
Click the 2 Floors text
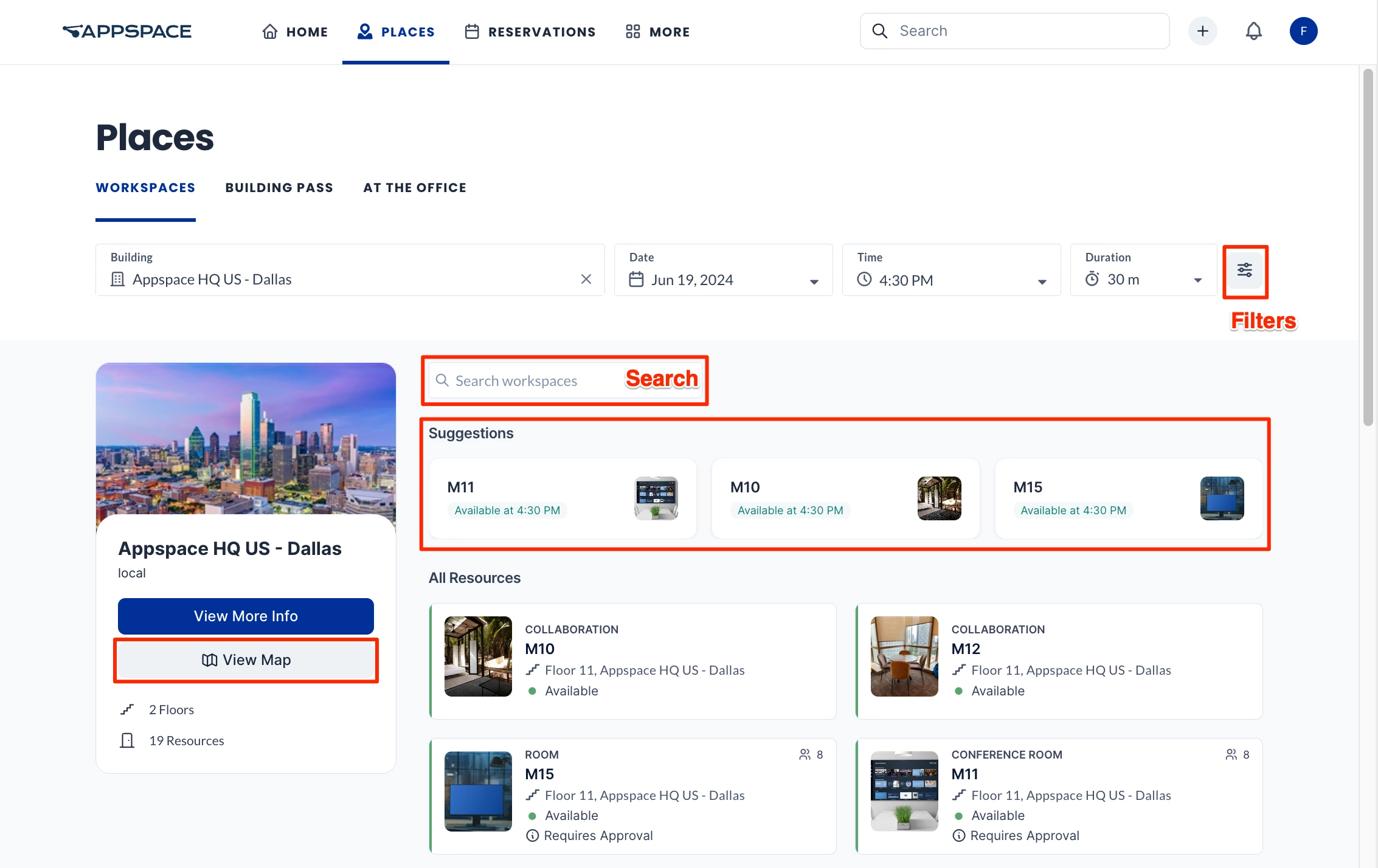tap(171, 709)
